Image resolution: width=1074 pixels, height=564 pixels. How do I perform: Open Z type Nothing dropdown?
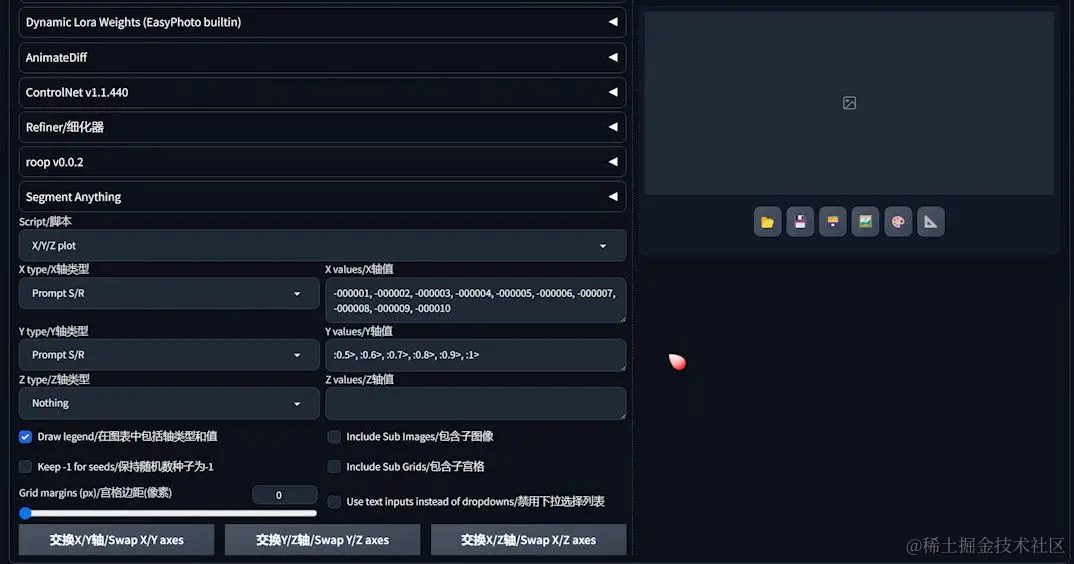coord(168,403)
